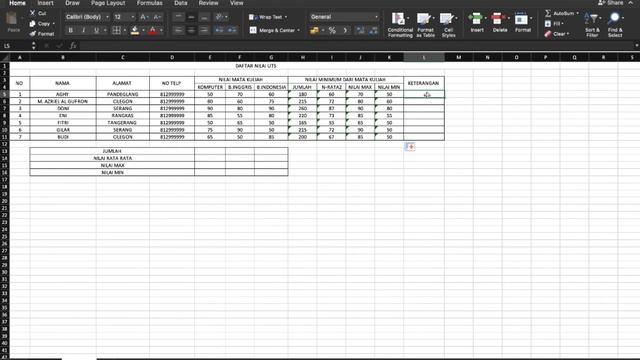Screen dimensions: 640x360
Task: Click Merge & Center
Action: [x=273, y=30]
